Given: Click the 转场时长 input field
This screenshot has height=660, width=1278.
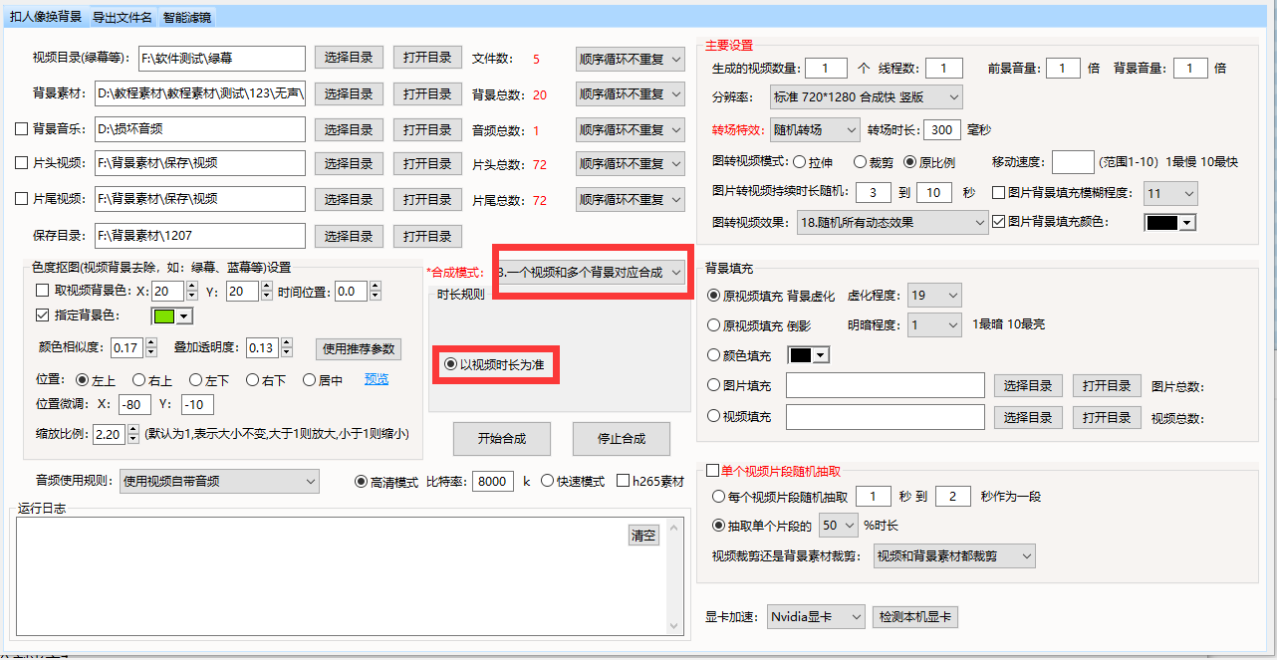Looking at the screenshot, I should point(941,130).
